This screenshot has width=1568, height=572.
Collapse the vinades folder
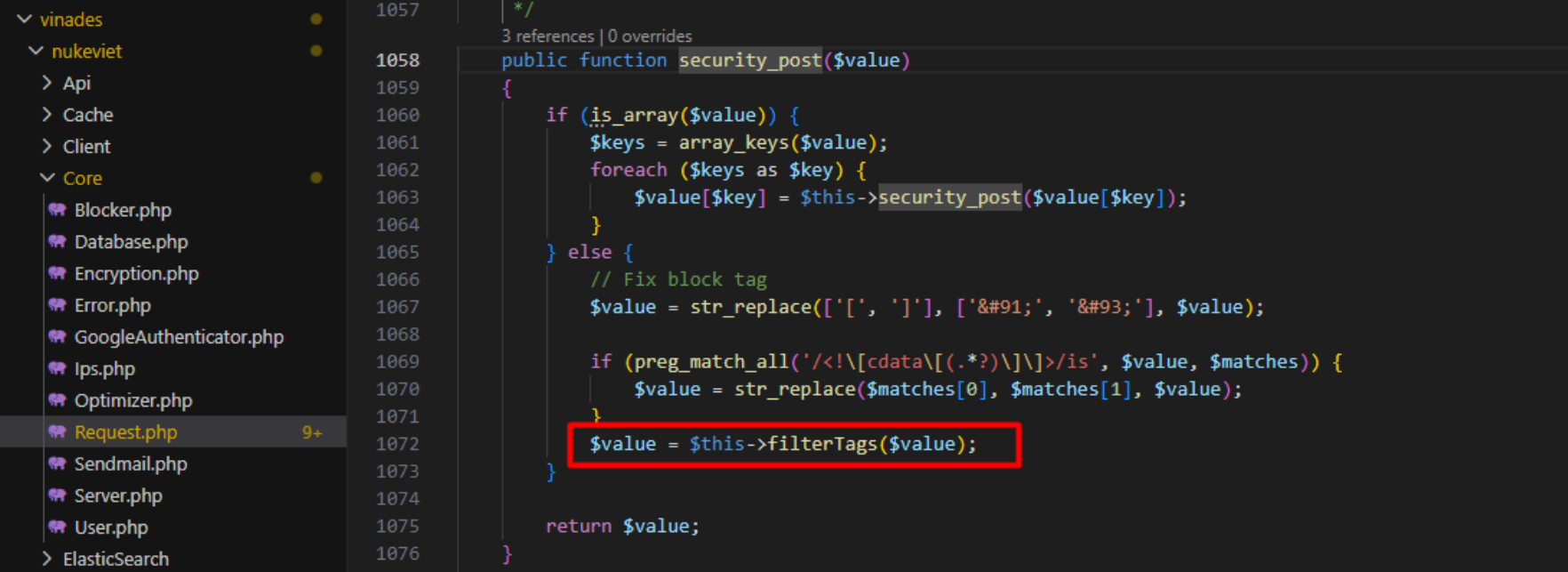pos(25,19)
